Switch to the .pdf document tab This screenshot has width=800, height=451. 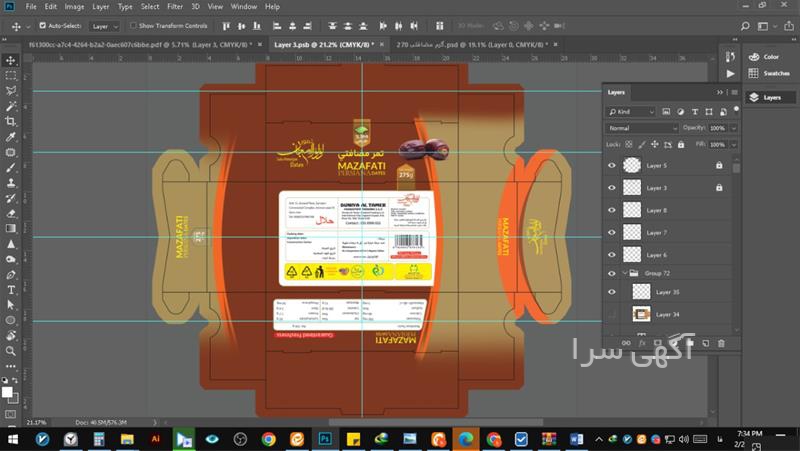click(139, 45)
